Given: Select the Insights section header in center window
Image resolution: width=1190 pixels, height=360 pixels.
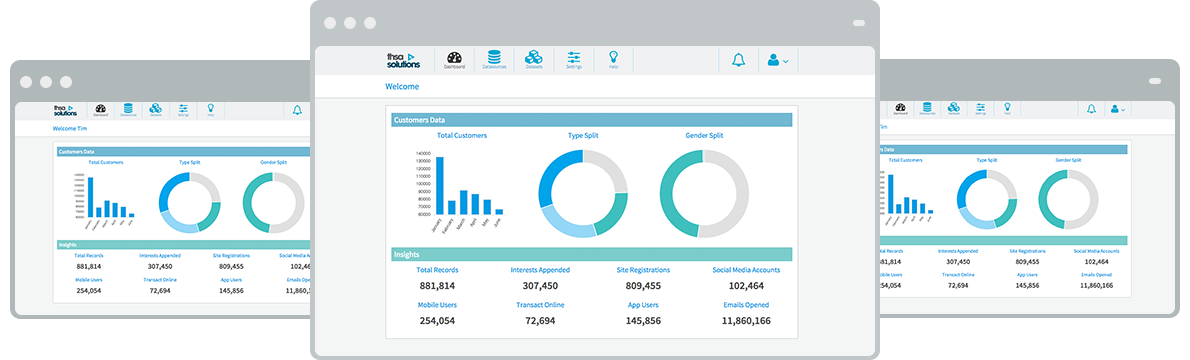Looking at the screenshot, I should click(x=591, y=254).
